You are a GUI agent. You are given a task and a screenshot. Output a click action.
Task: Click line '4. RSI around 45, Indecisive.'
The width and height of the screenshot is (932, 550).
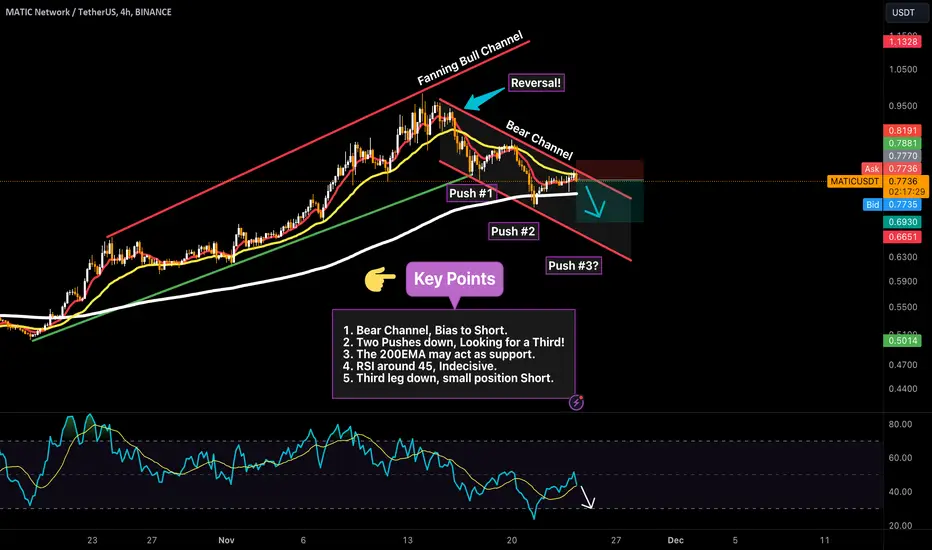pyautogui.click(x=419, y=366)
